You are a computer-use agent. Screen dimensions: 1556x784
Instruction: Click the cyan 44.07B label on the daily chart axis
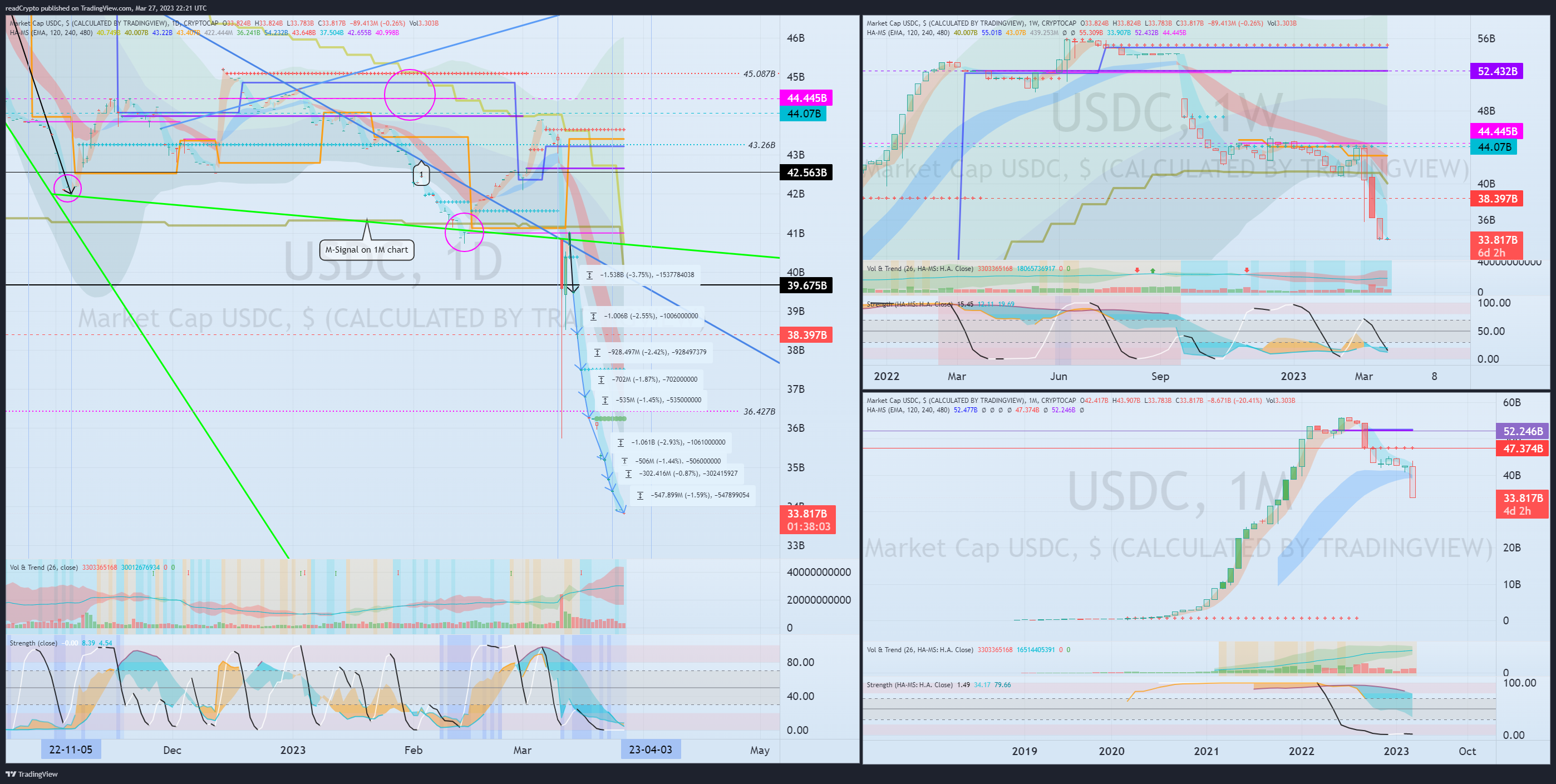tap(803, 114)
